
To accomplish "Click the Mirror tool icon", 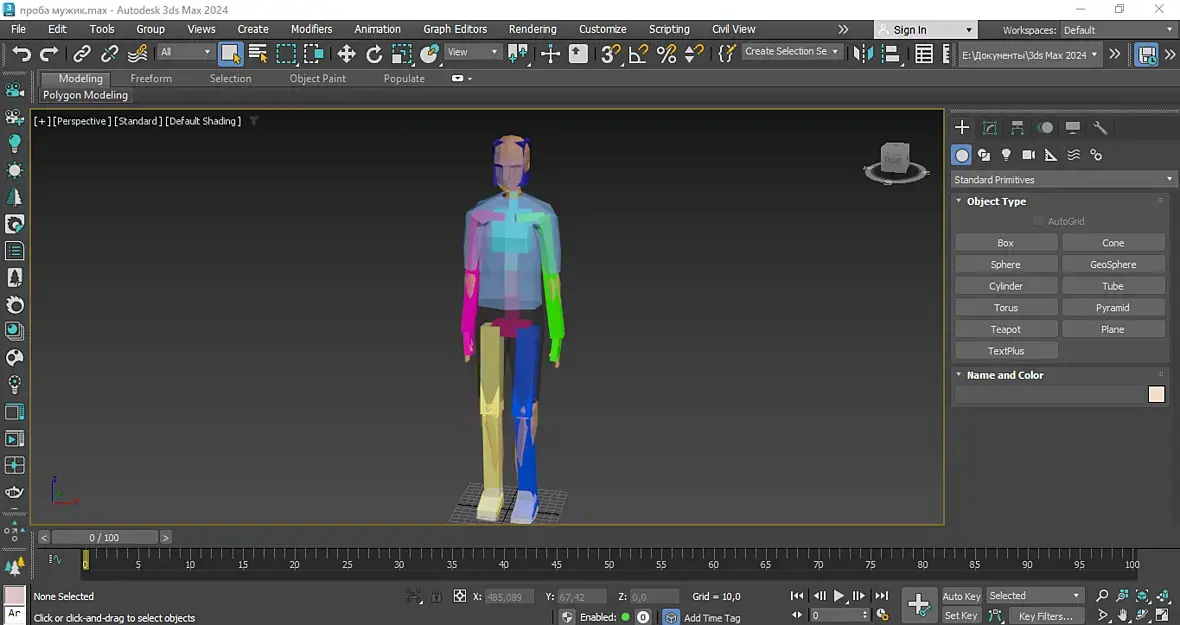I will tap(862, 54).
